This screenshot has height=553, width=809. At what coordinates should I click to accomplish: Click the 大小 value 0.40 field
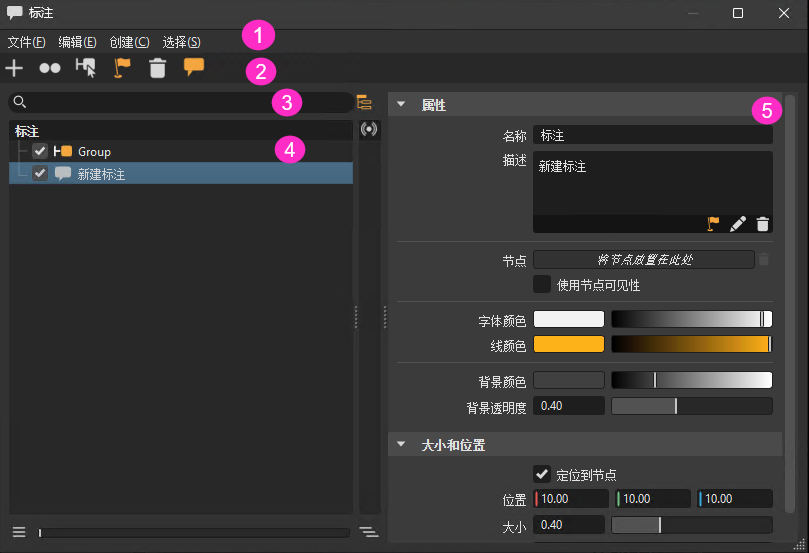569,525
